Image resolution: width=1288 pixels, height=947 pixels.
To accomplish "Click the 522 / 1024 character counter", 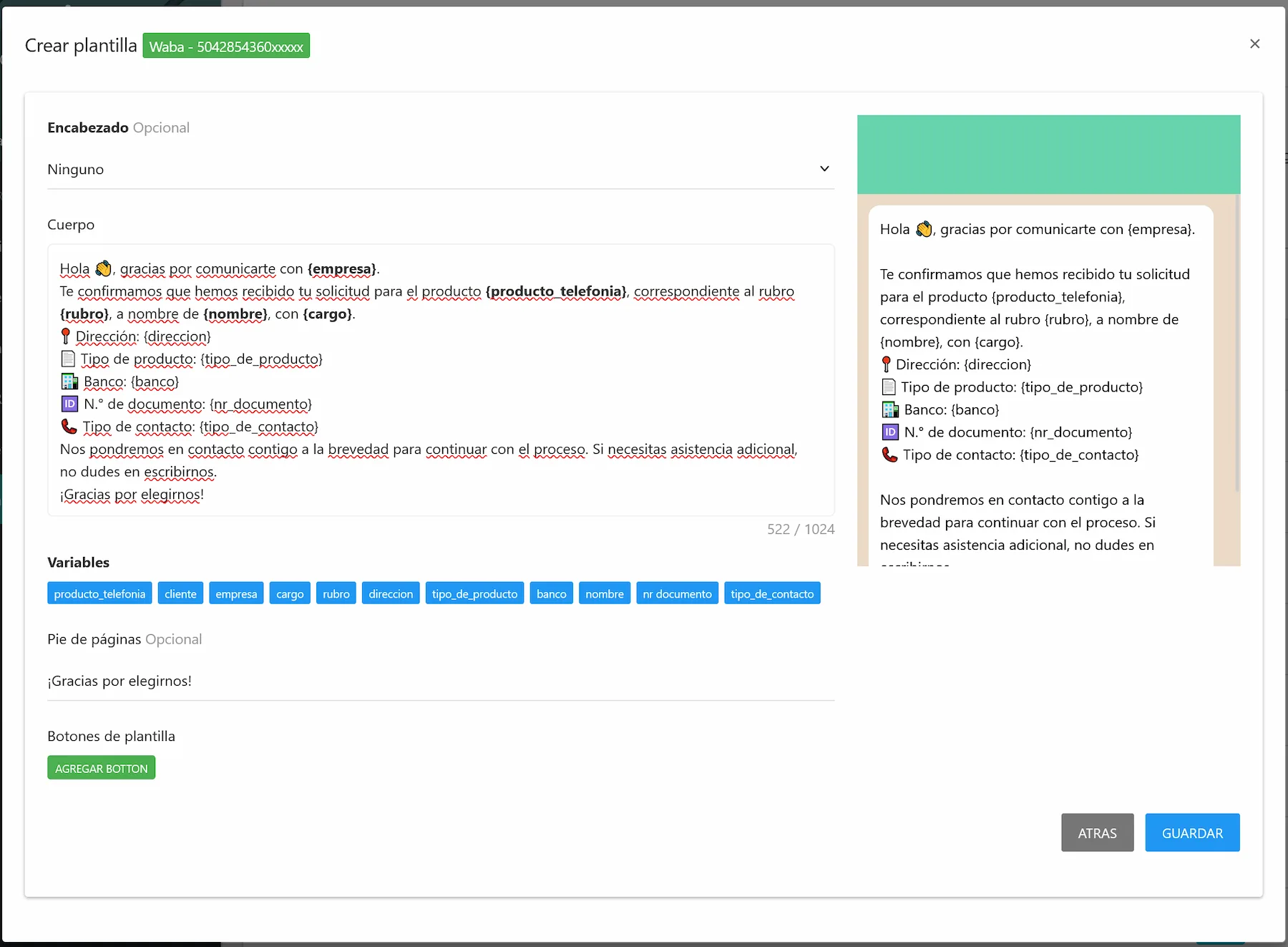I will 801,529.
